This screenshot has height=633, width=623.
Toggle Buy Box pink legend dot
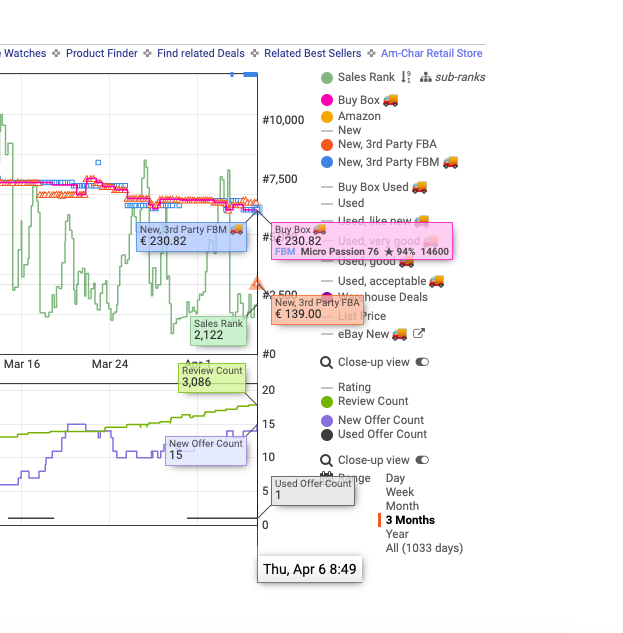327,100
